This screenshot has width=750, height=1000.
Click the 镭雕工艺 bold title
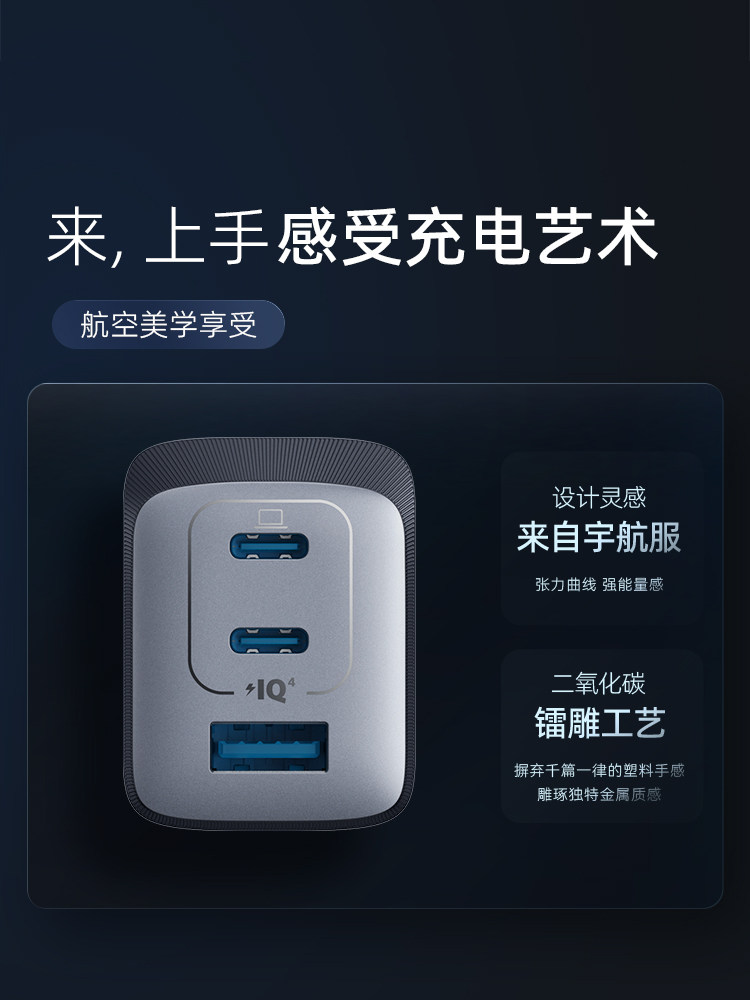tap(599, 723)
